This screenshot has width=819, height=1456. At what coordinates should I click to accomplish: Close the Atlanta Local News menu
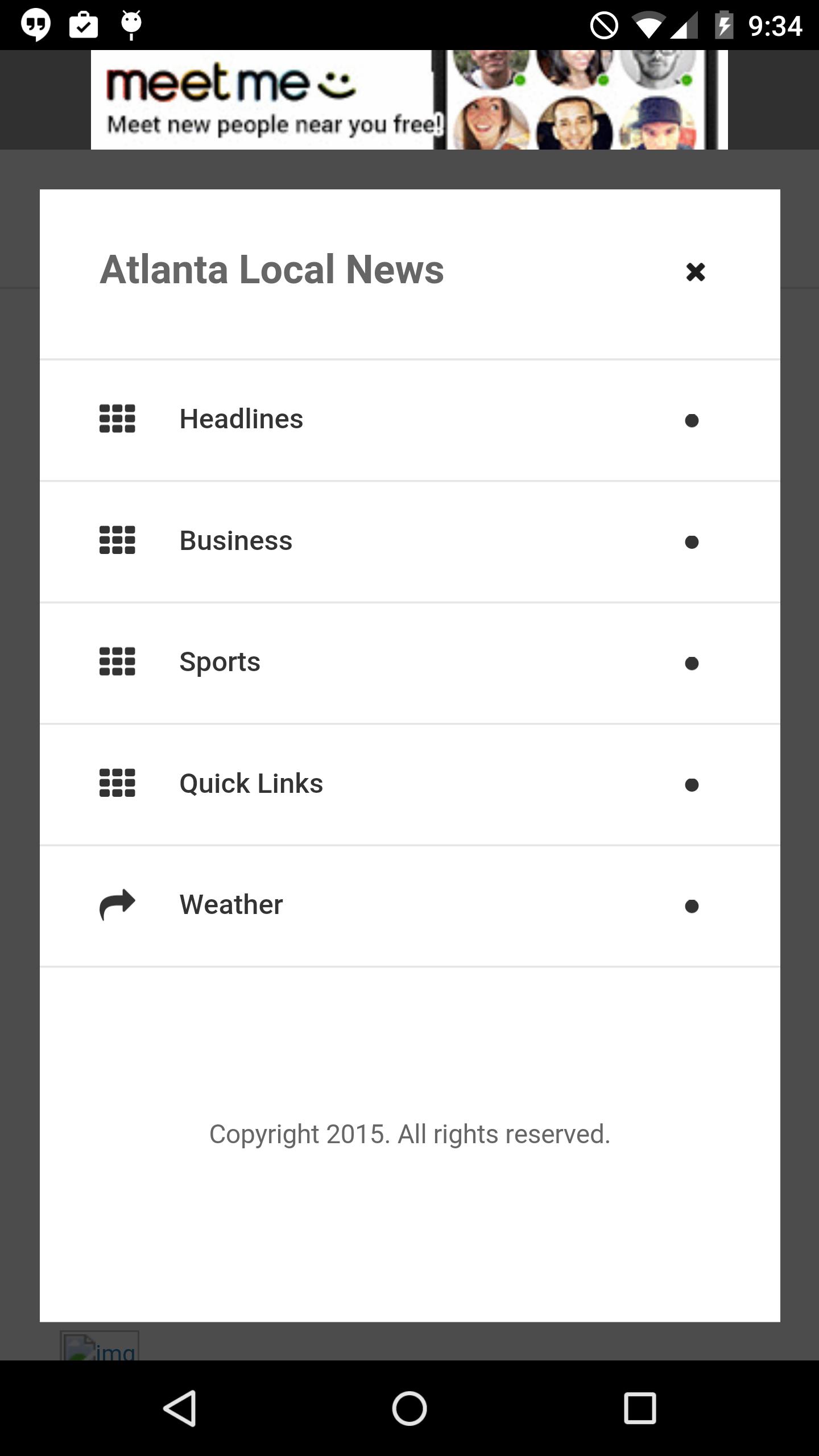[695, 272]
